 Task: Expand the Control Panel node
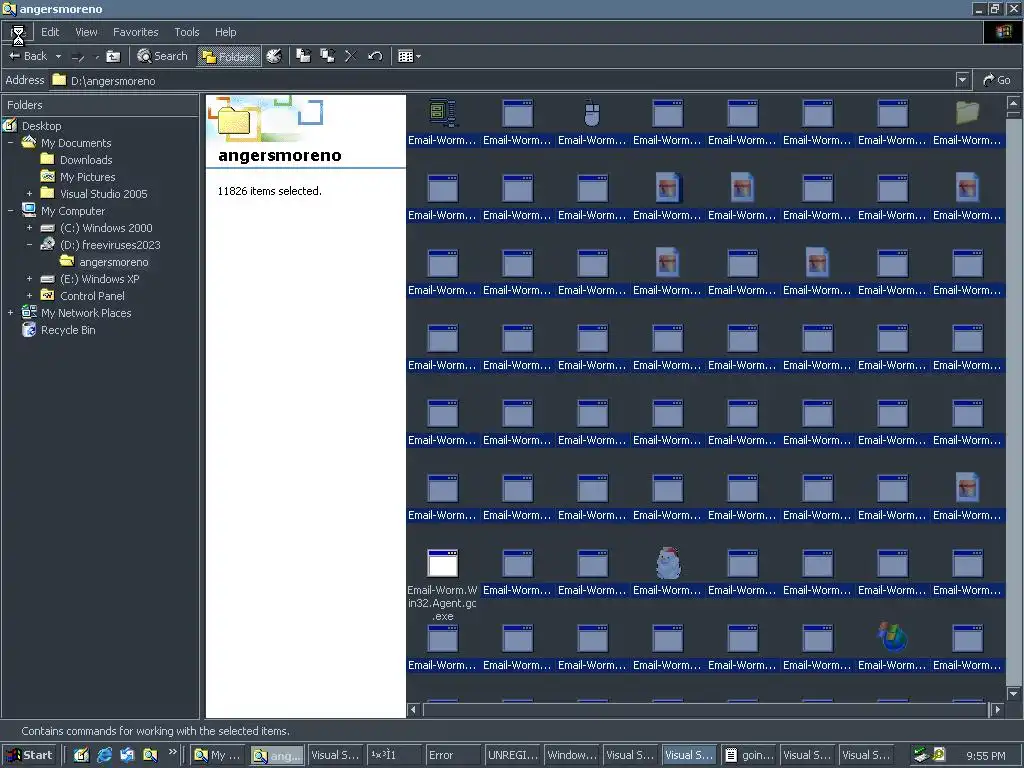29,296
